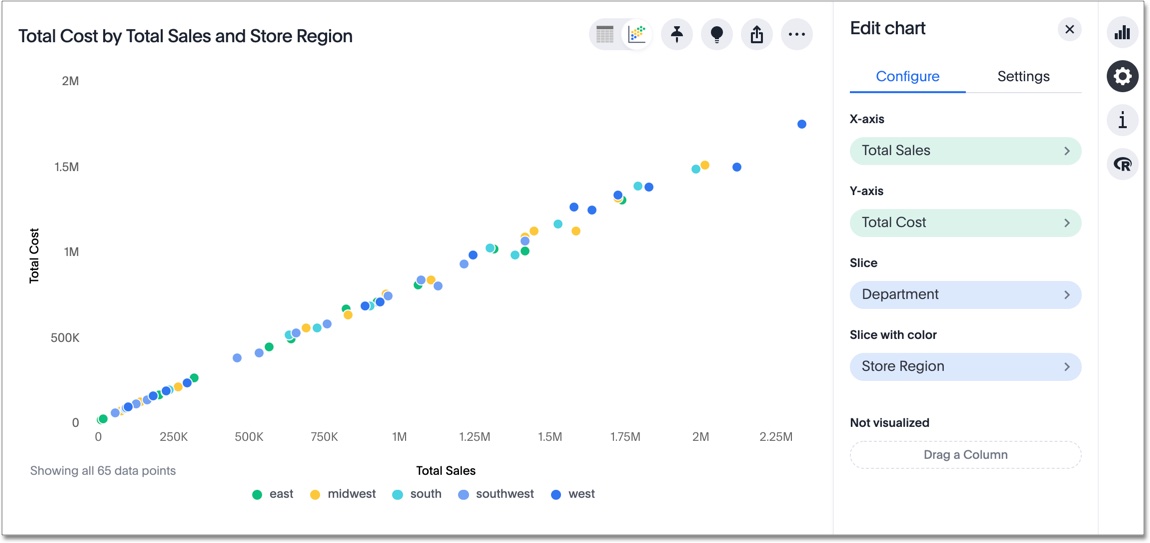Close the Edit chart panel
Image resolution: width=1150 pixels, height=543 pixels.
tap(1069, 29)
